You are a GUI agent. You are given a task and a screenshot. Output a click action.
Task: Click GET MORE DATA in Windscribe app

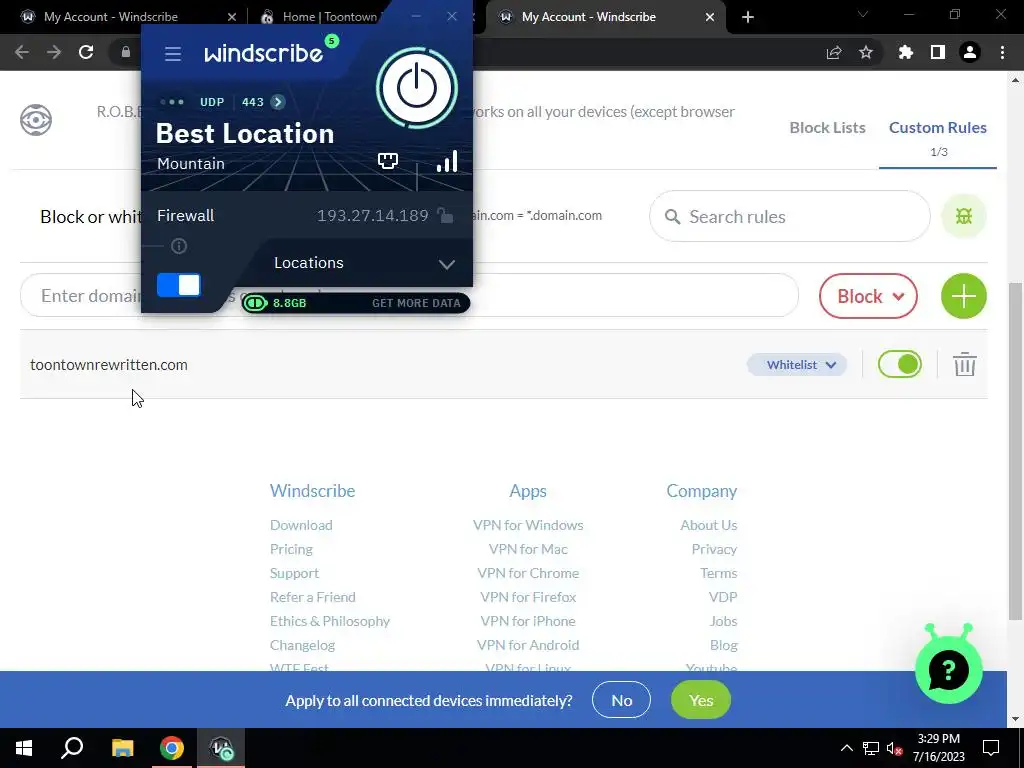pos(416,303)
